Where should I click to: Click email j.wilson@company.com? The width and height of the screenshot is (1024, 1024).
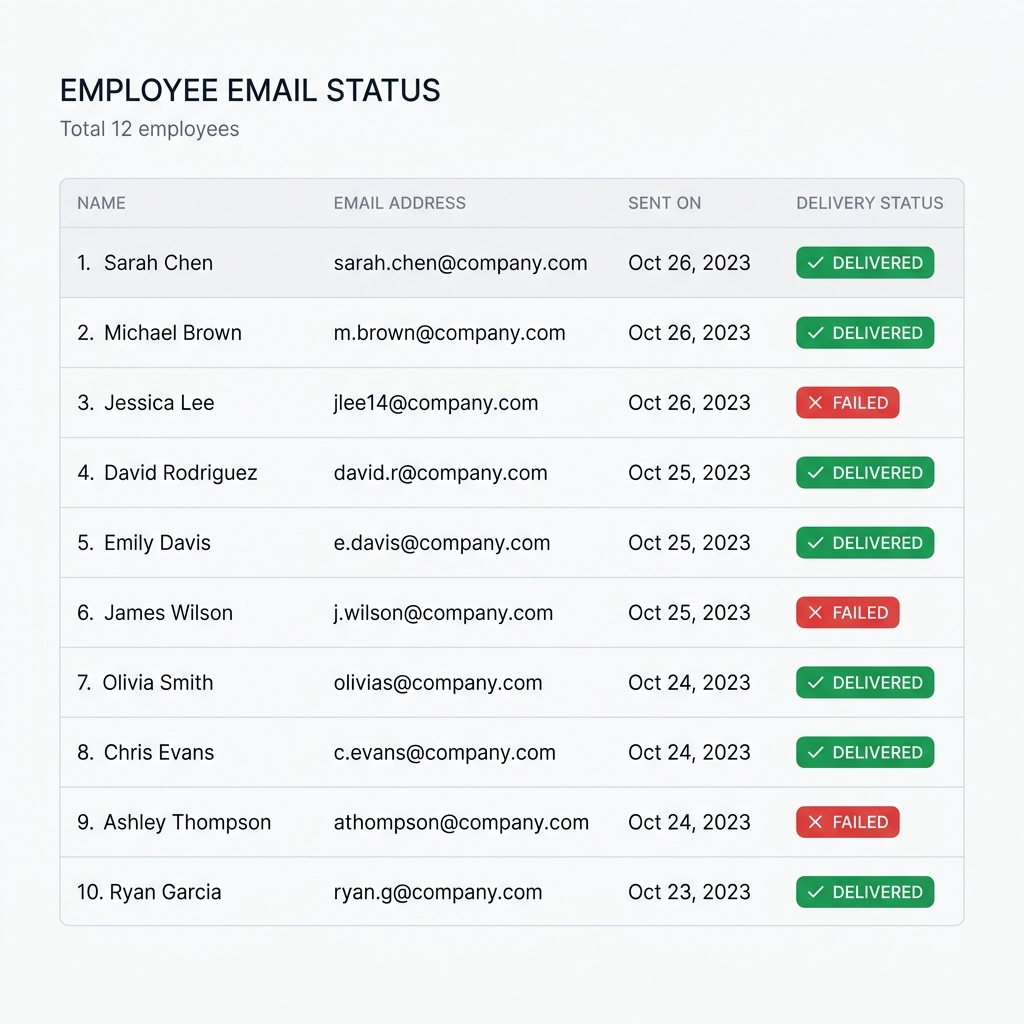(443, 613)
